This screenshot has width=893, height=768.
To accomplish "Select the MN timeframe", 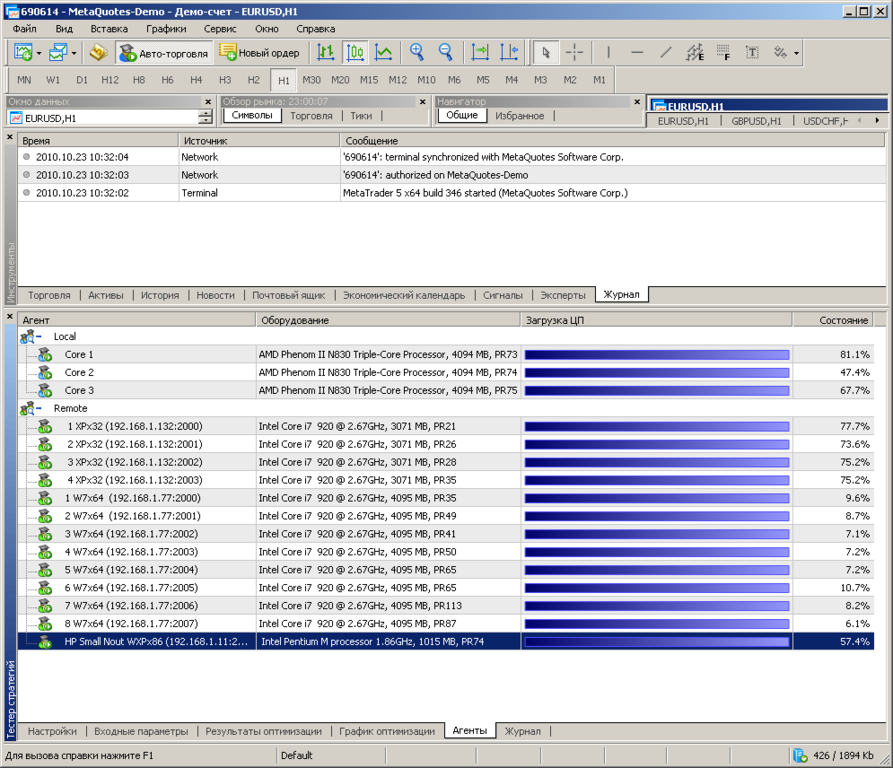I will coord(24,80).
